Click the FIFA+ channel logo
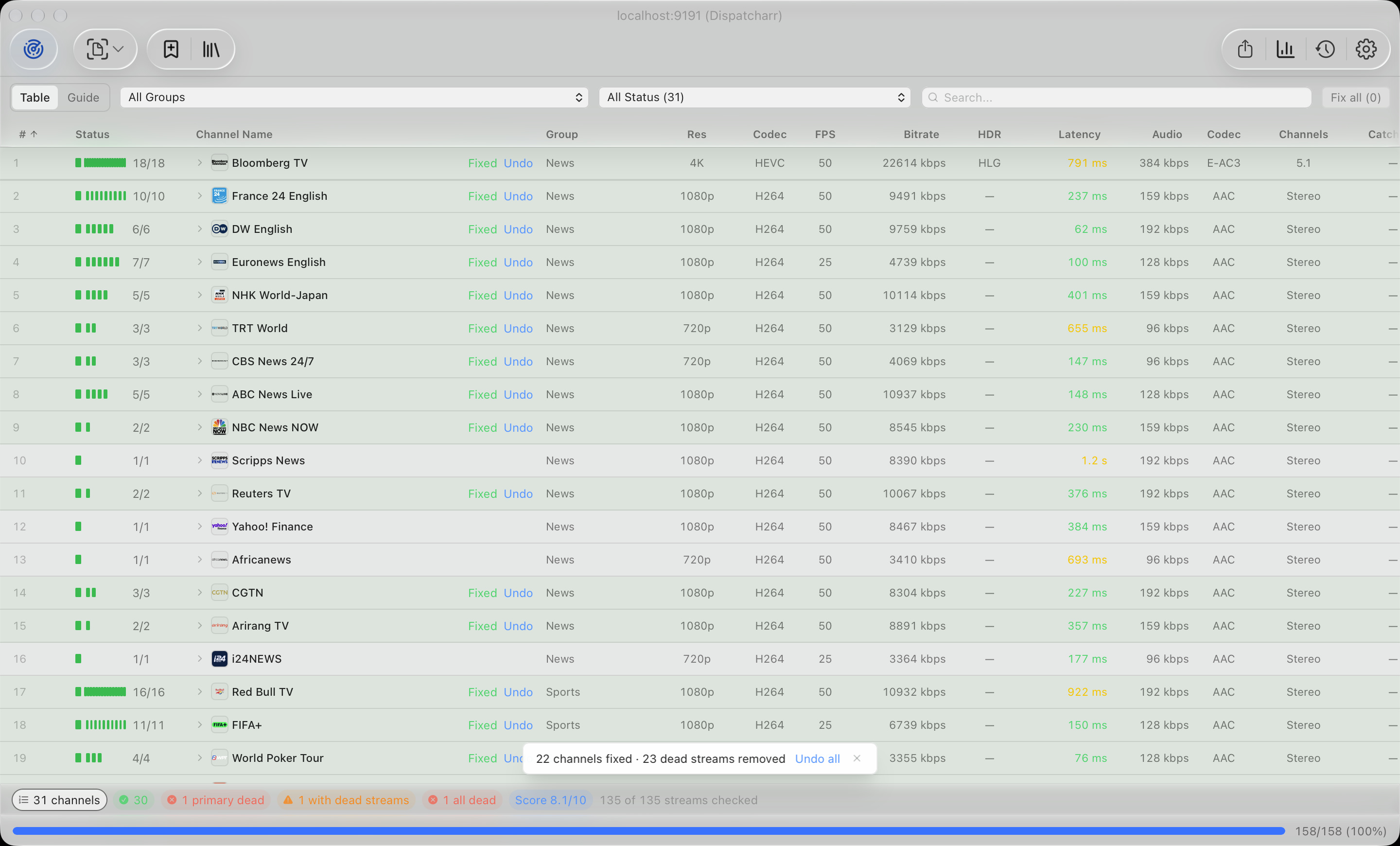 click(x=219, y=724)
